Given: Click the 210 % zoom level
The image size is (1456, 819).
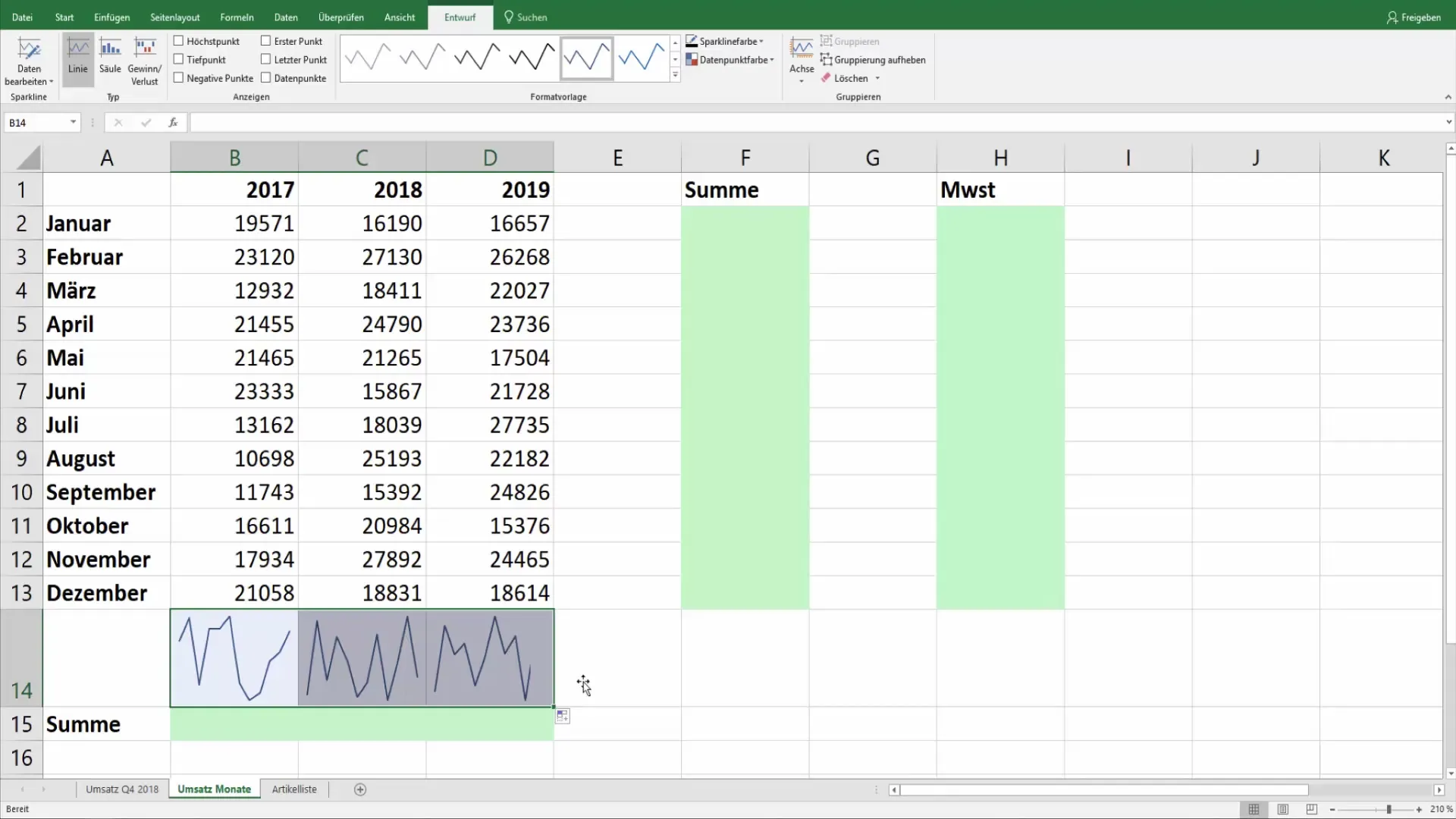Looking at the screenshot, I should pyautogui.click(x=1441, y=809).
